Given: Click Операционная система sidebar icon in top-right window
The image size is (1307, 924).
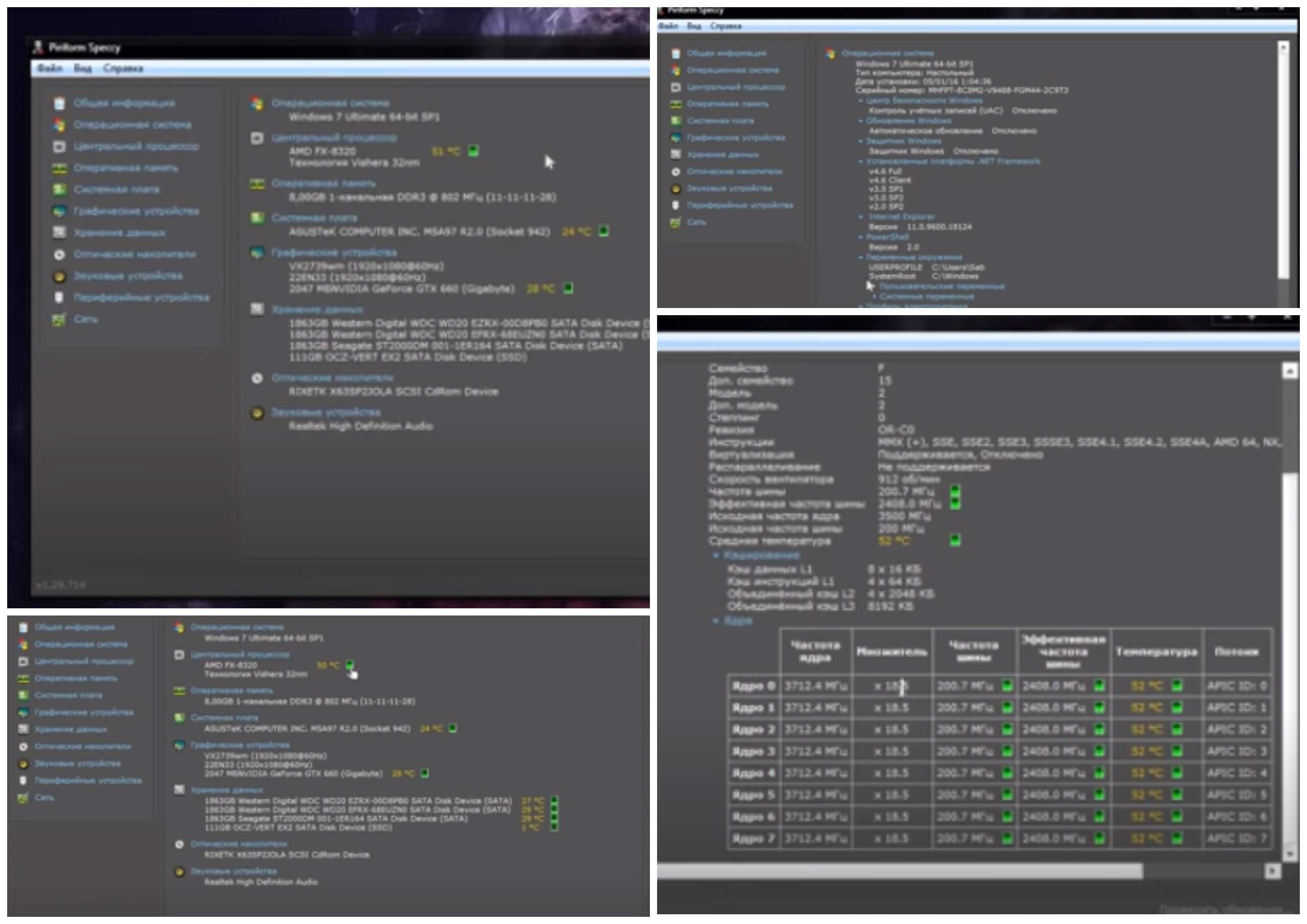Looking at the screenshot, I should click(676, 70).
